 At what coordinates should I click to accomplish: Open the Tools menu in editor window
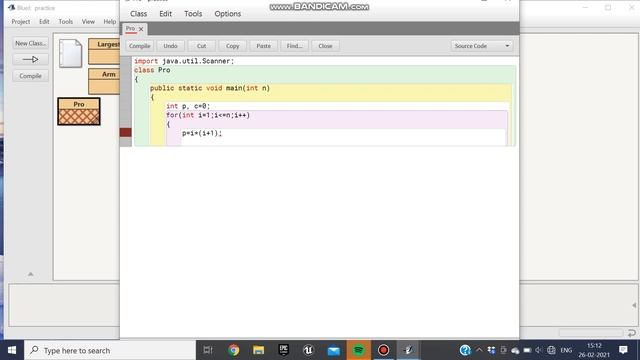click(x=193, y=14)
